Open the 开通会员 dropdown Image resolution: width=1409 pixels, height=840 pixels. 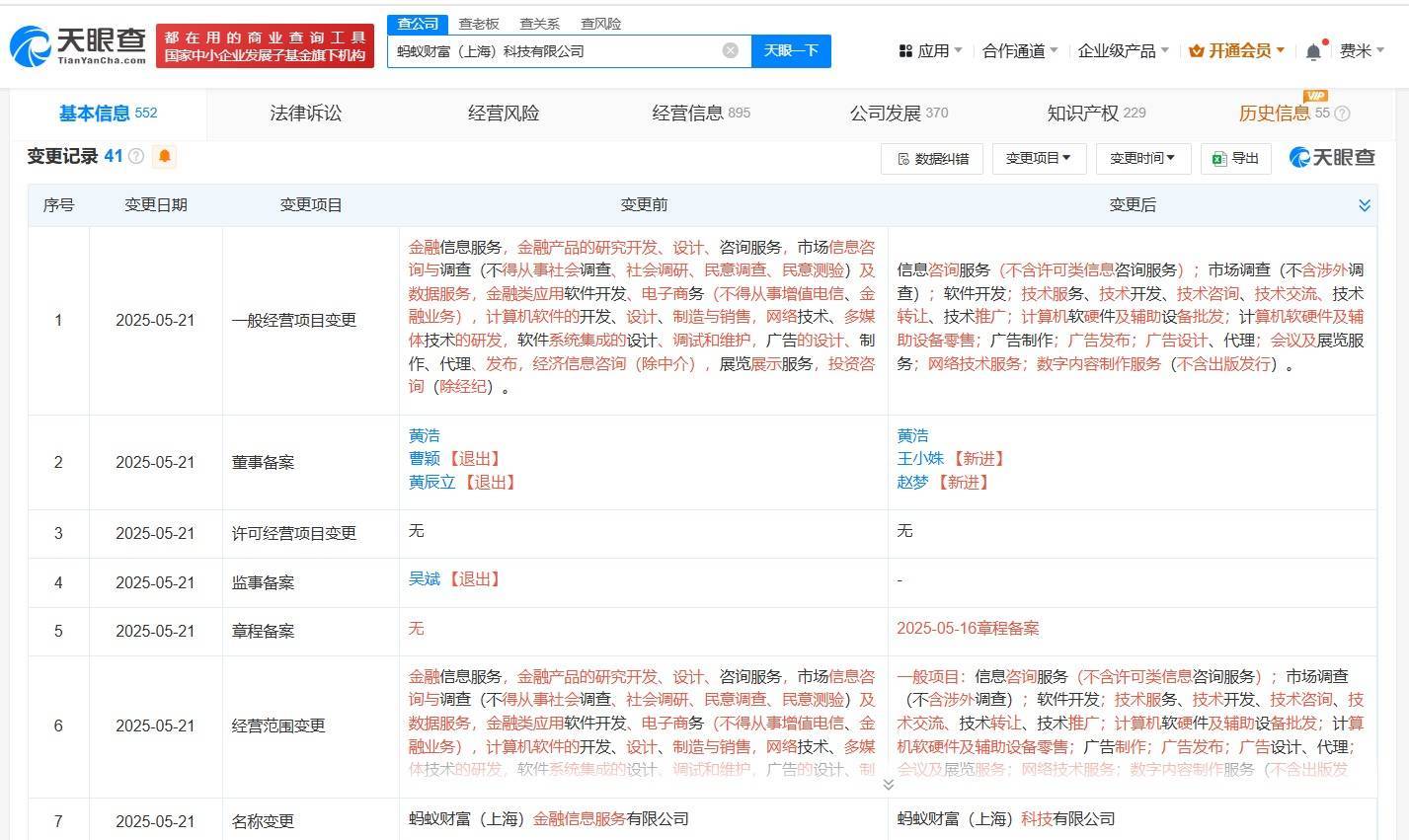tap(1237, 50)
